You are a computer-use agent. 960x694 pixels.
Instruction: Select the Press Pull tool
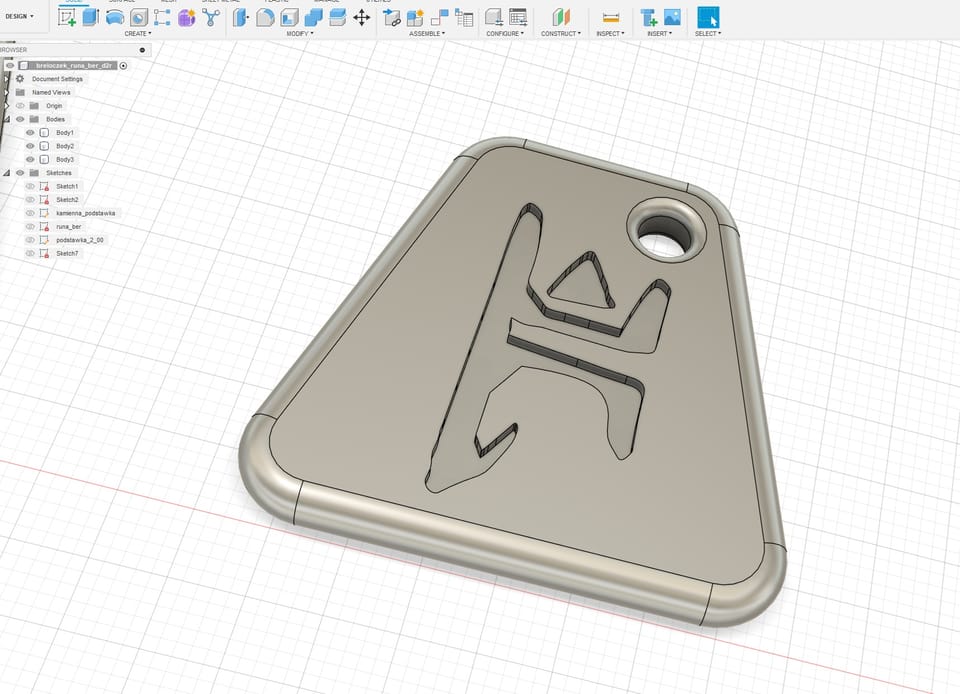(241, 17)
